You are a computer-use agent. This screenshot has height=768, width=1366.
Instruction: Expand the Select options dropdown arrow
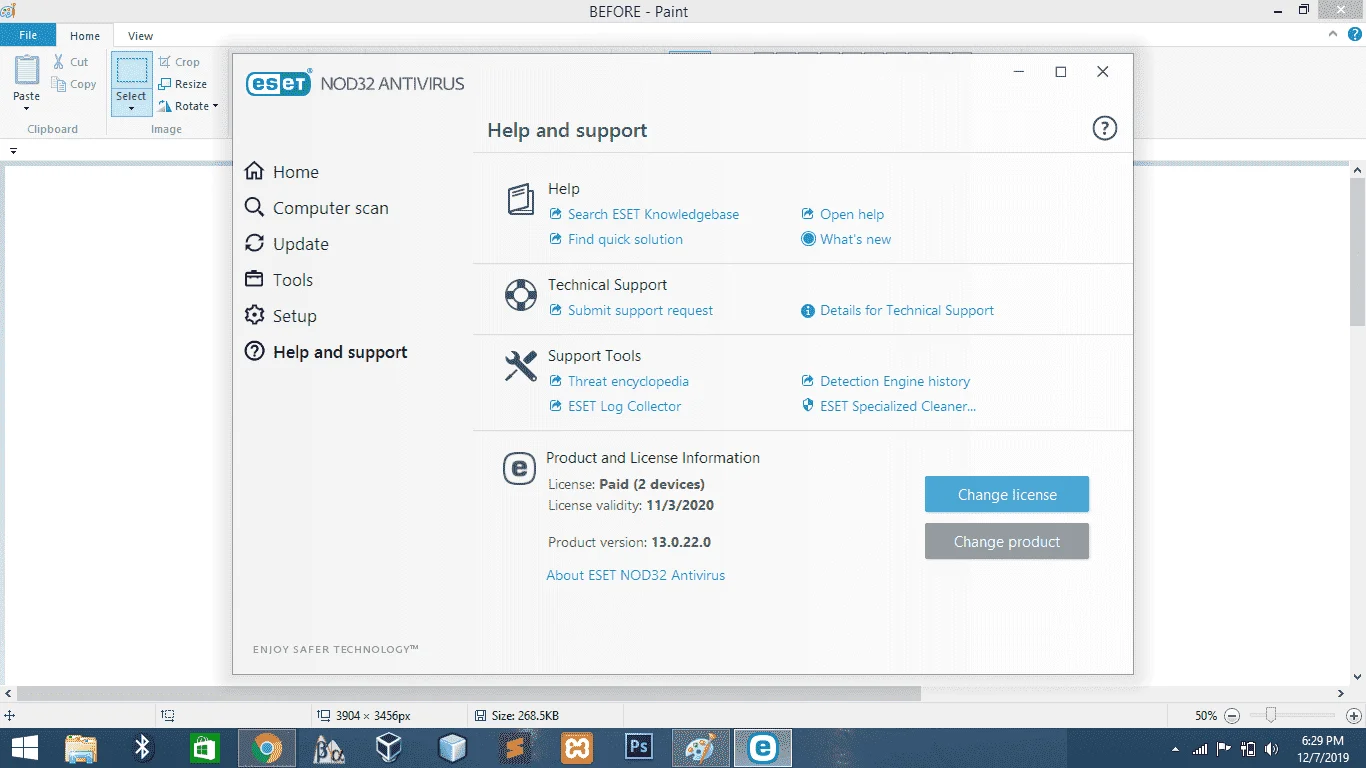click(131, 108)
